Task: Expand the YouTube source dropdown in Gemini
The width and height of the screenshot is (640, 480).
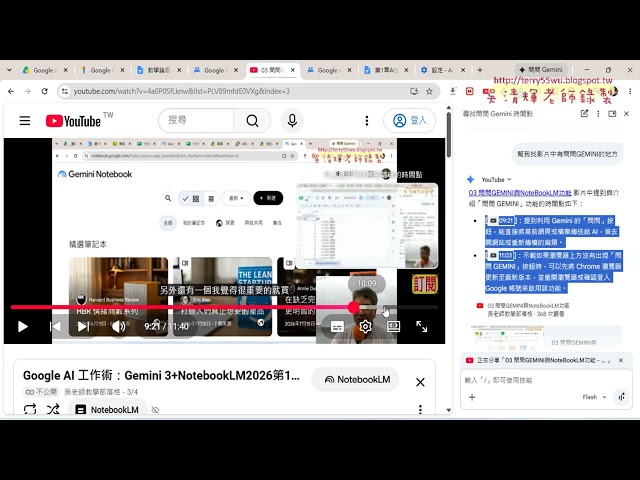Action: [x=496, y=180]
